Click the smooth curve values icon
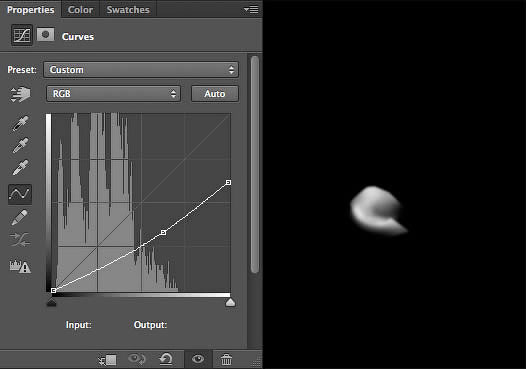 click(x=20, y=240)
